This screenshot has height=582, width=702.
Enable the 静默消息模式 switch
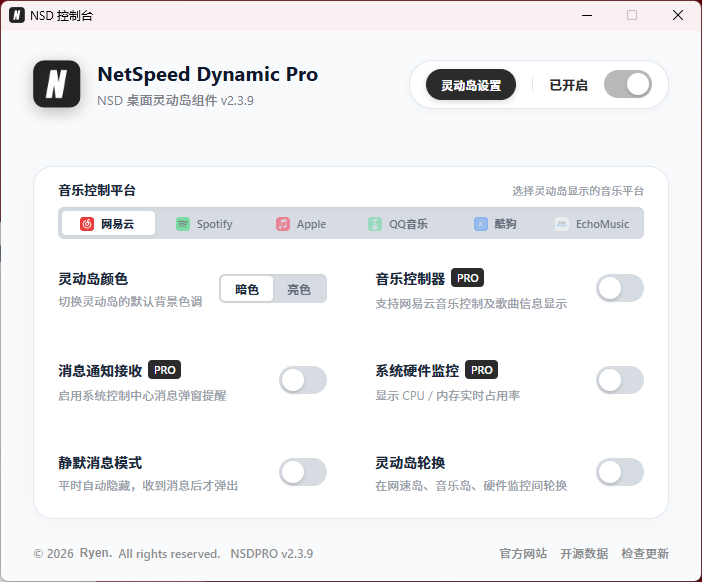click(303, 472)
